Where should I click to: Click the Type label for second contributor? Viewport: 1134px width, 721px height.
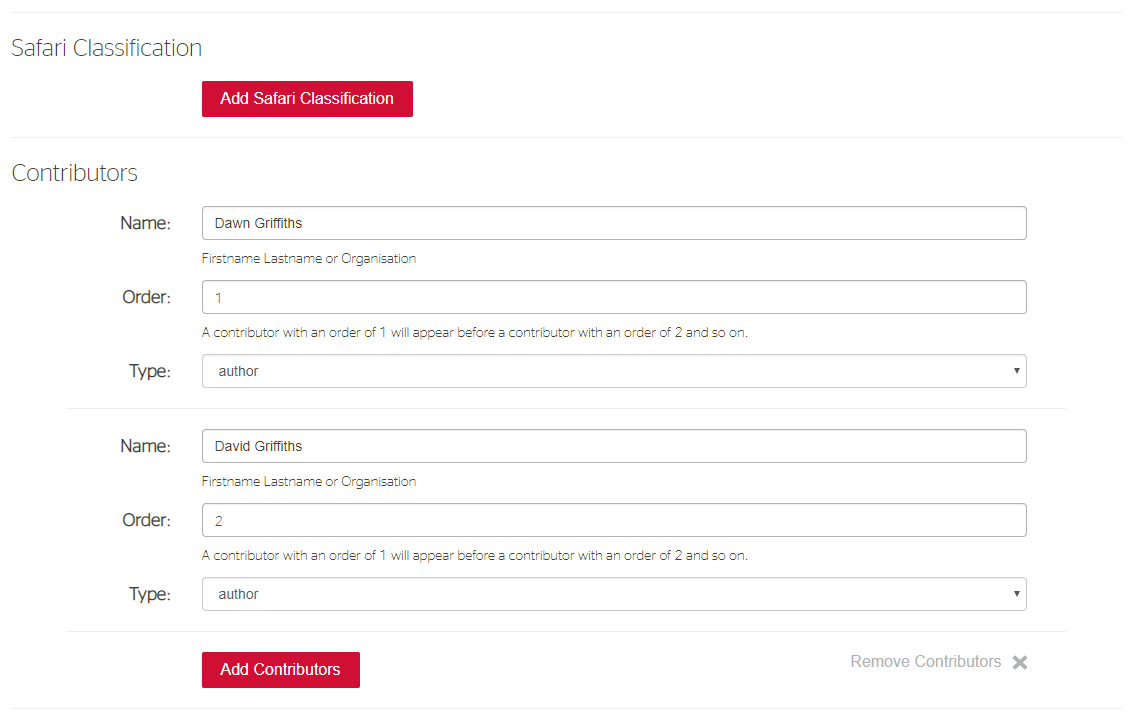[x=150, y=594]
